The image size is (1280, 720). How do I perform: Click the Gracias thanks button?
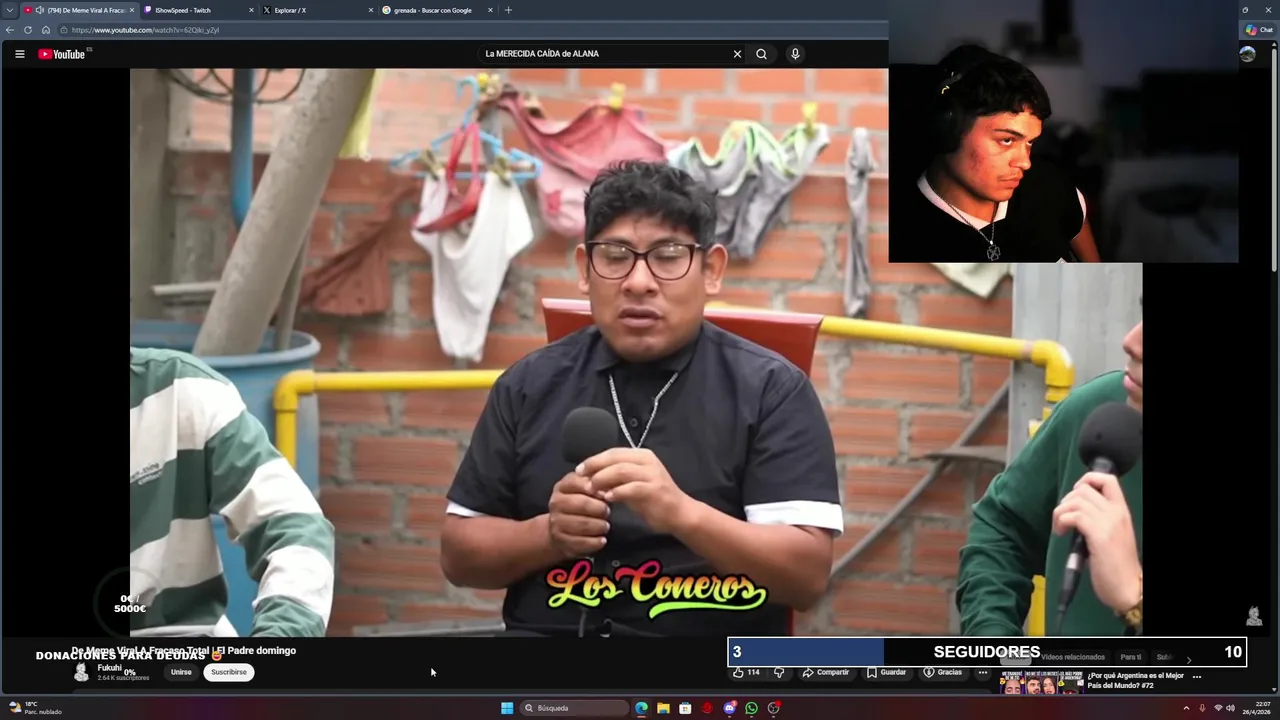pyautogui.click(x=942, y=672)
